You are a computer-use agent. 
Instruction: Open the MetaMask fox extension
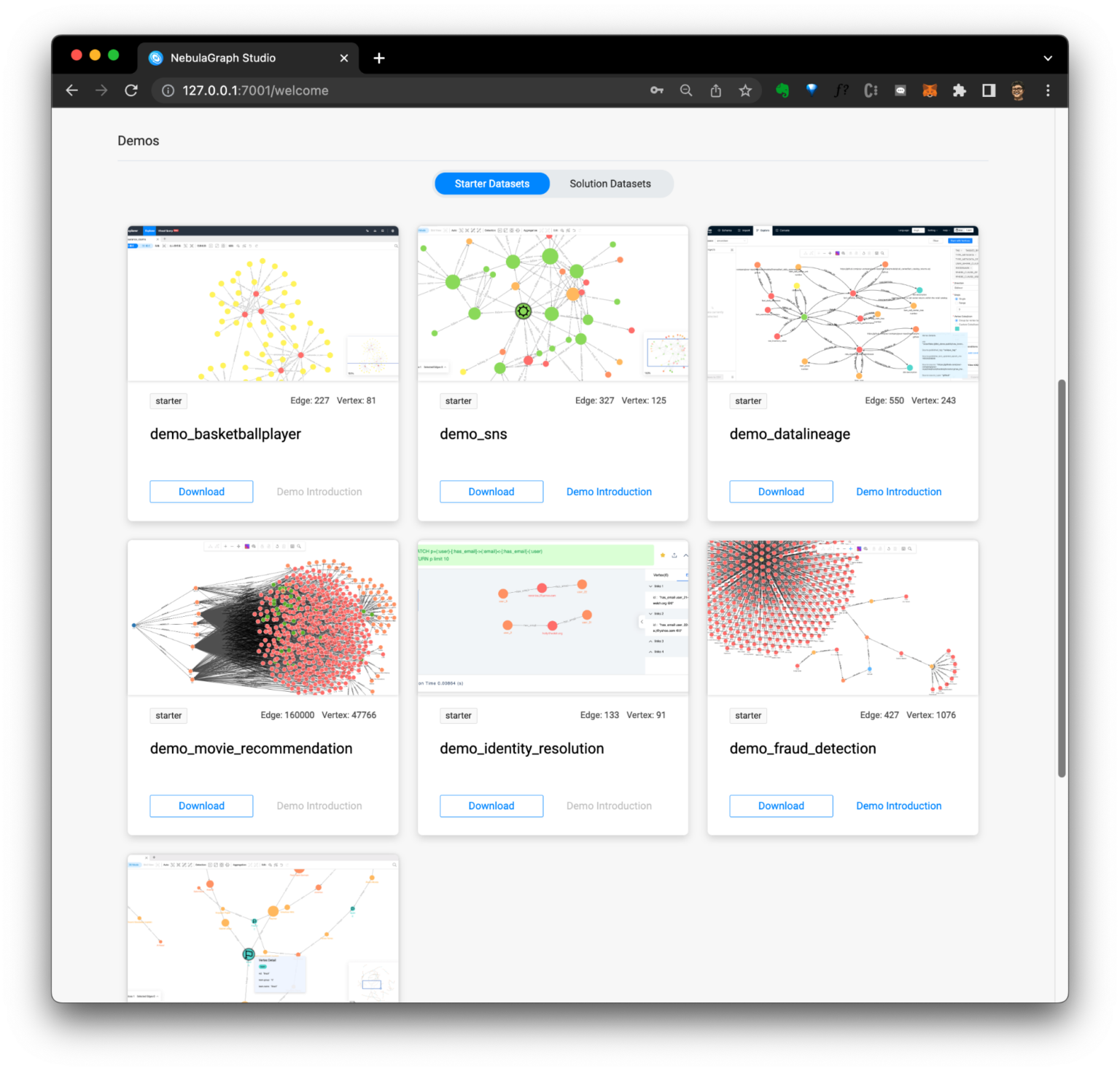(x=930, y=90)
